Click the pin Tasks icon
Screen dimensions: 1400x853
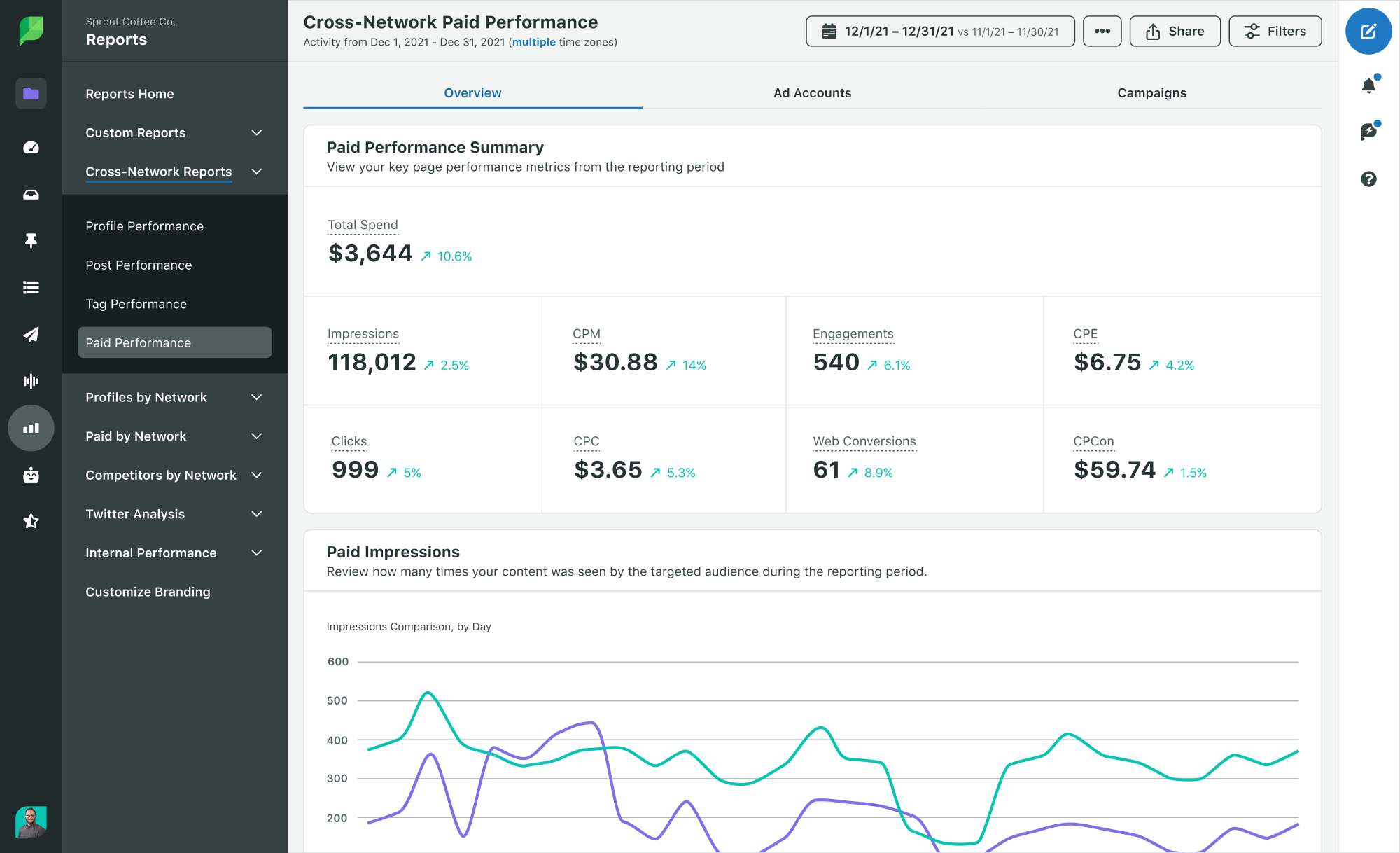click(31, 241)
